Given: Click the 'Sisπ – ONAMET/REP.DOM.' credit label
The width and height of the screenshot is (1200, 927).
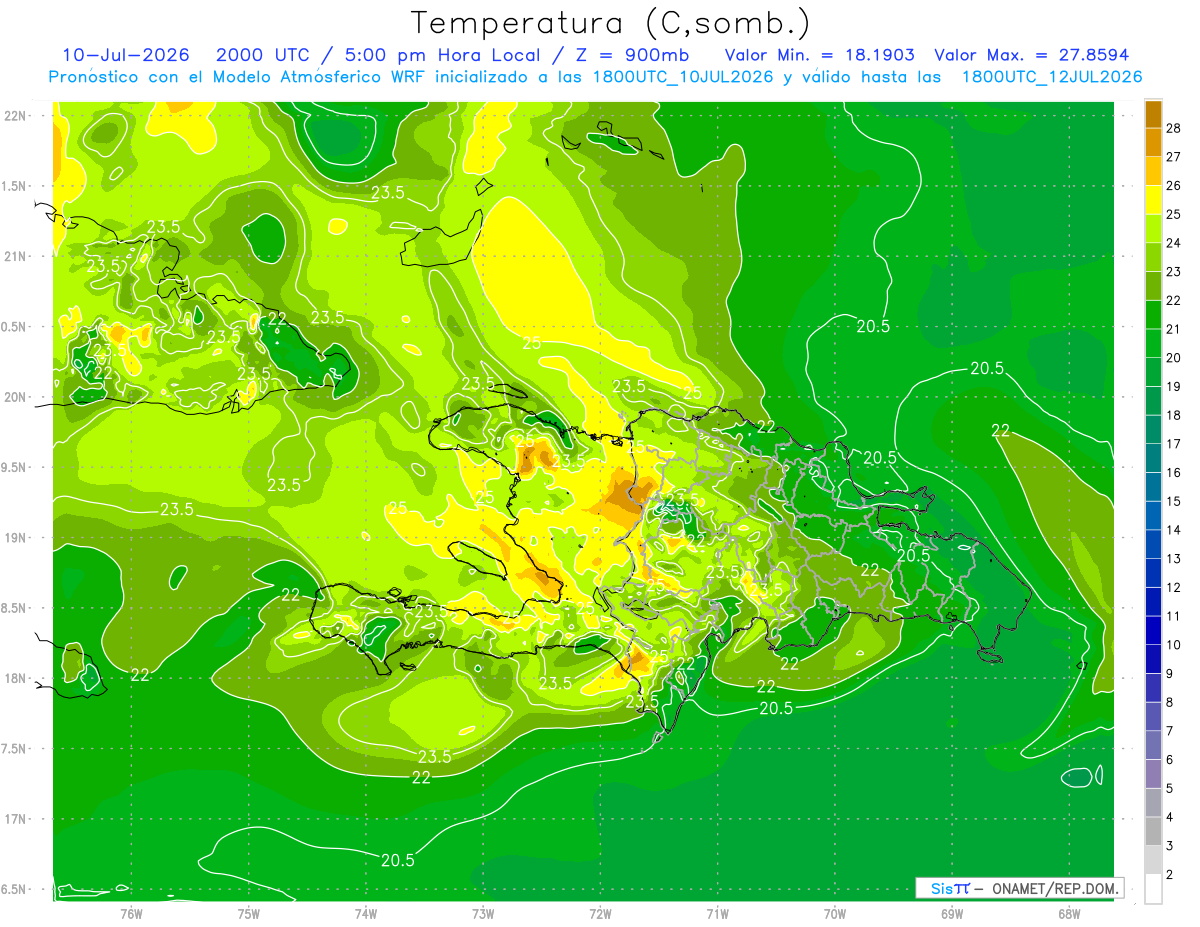Looking at the screenshot, I should point(1019,888).
